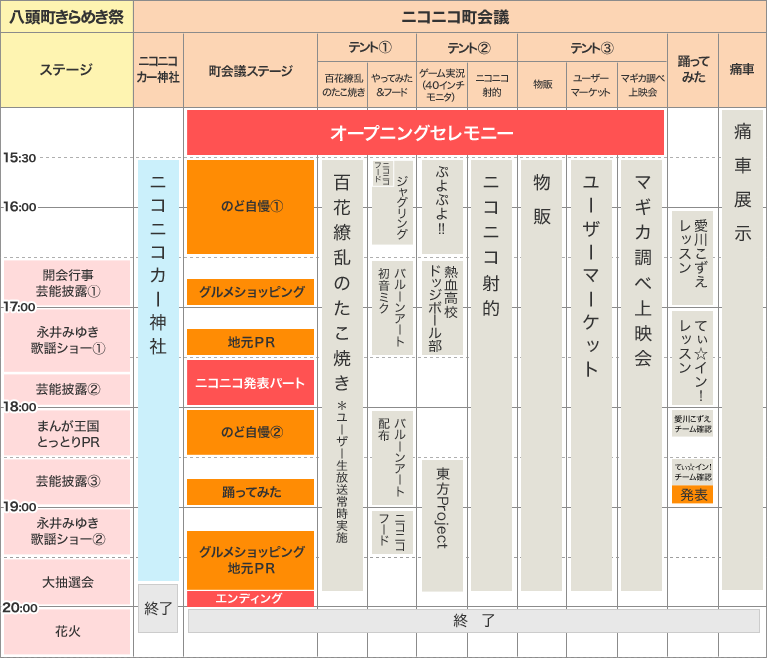Click the light-blue ニコニコカー神社 vertical block
Viewport: 767px width, 658px height.
[x=158, y=370]
